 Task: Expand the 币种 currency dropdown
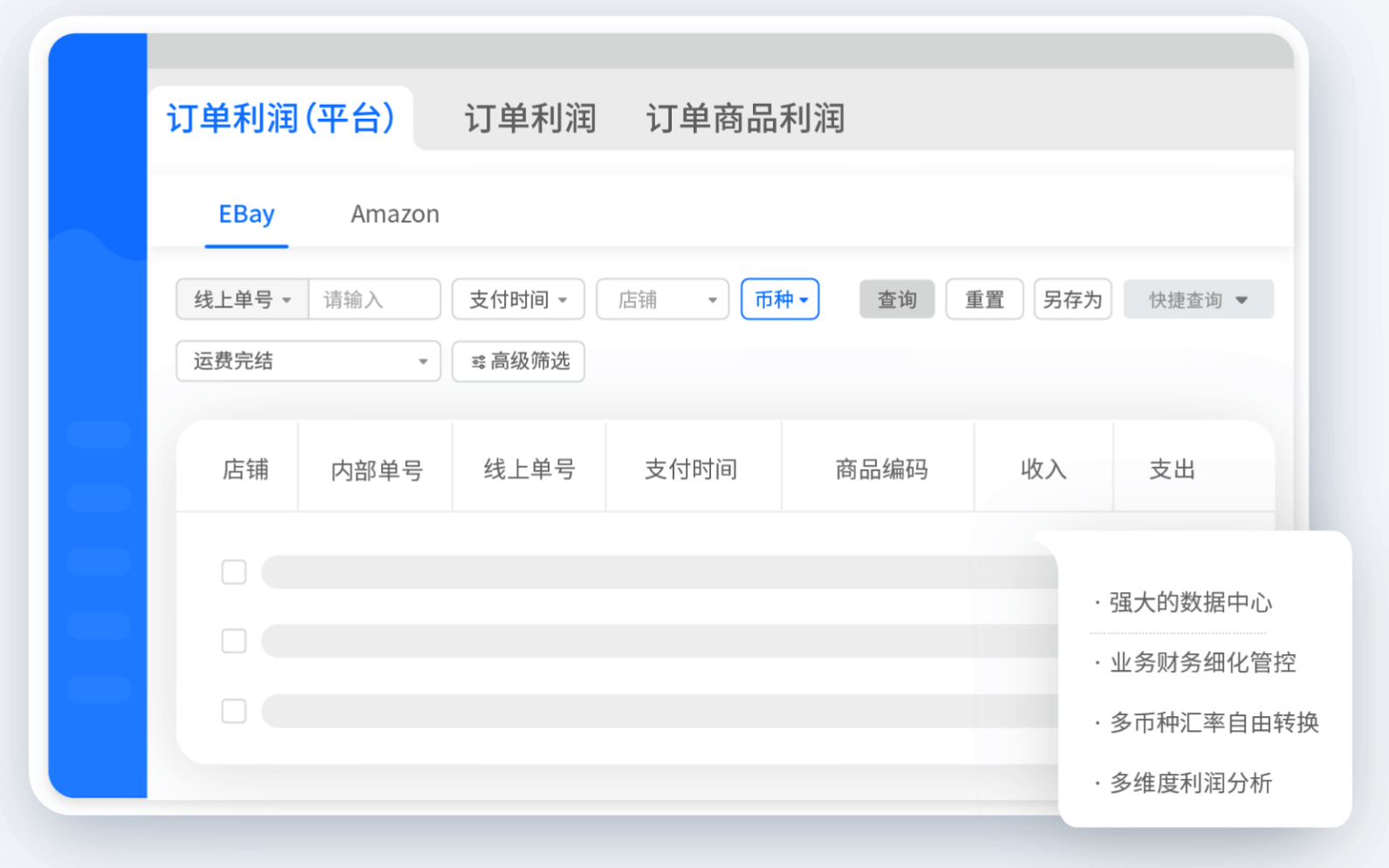(x=780, y=300)
